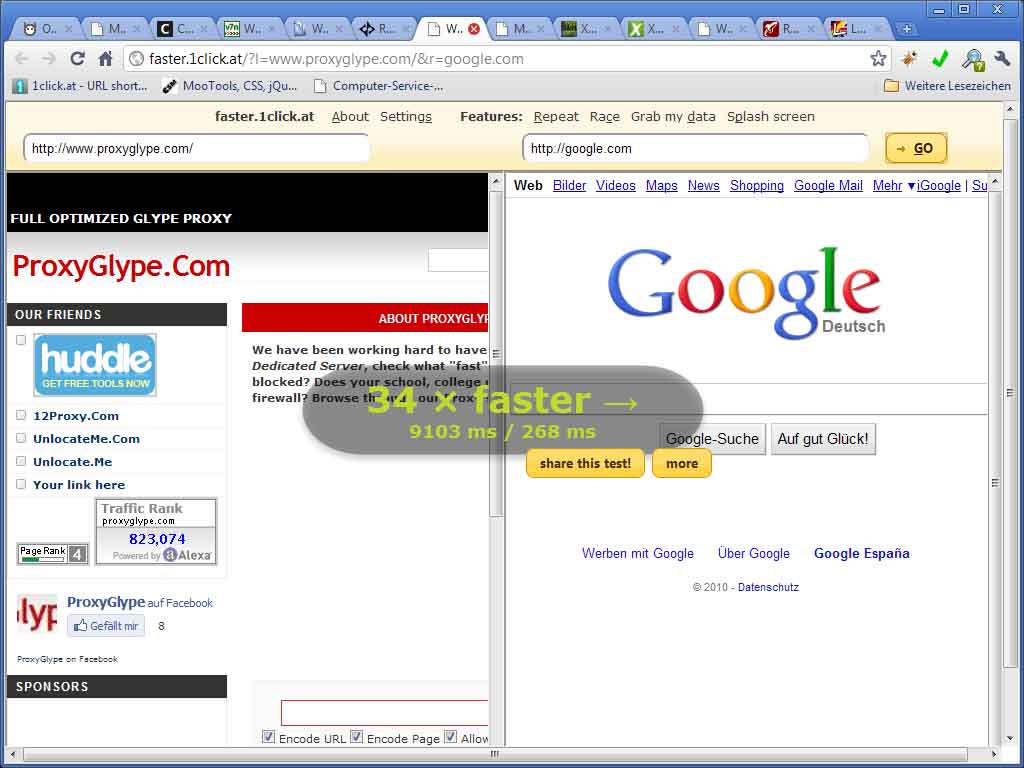Image resolution: width=1024 pixels, height=768 pixels.
Task: Click the red-bordered proxy URL input box
Action: 385,712
